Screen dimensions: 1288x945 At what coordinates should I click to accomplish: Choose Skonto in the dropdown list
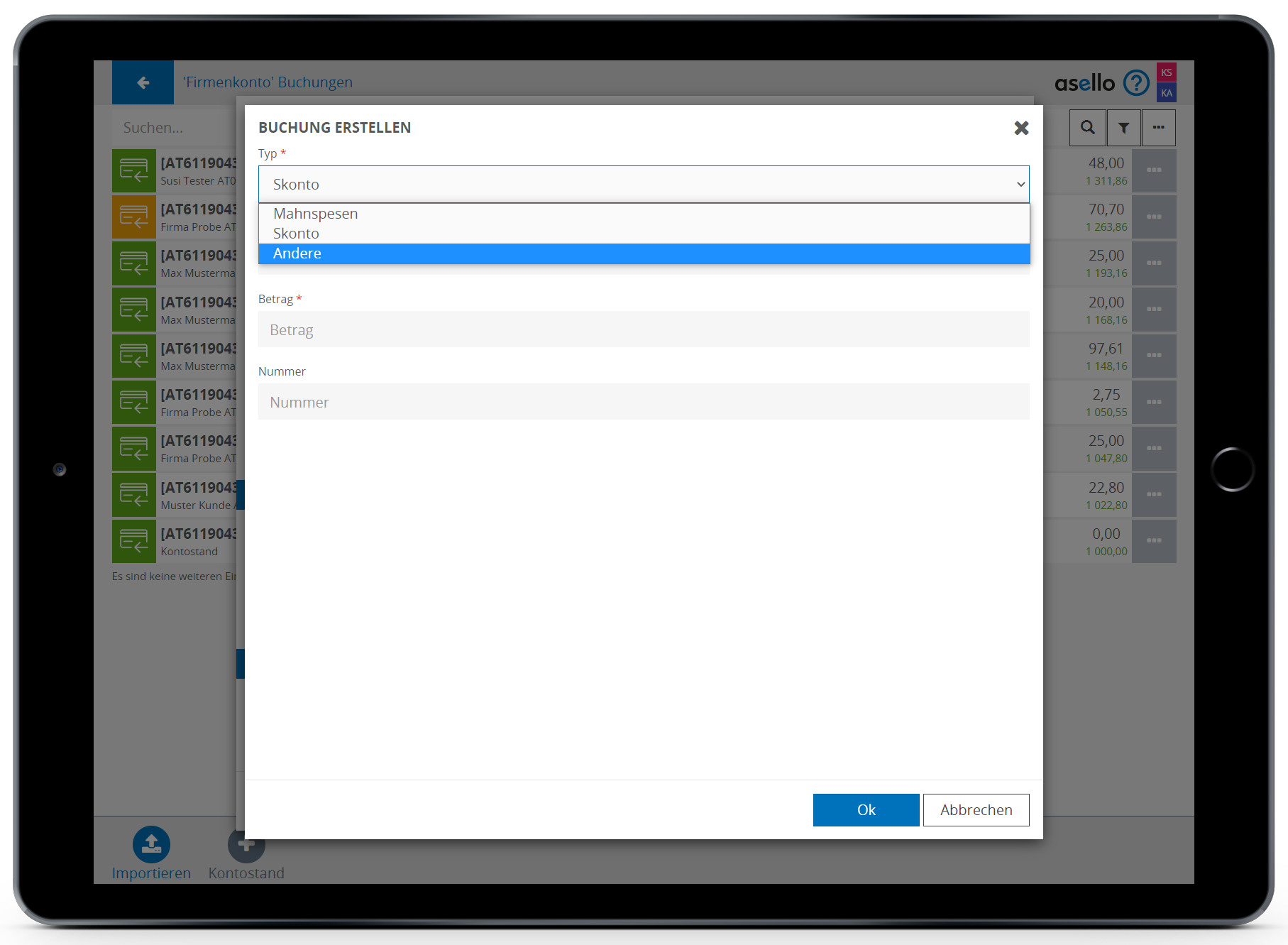(297, 234)
